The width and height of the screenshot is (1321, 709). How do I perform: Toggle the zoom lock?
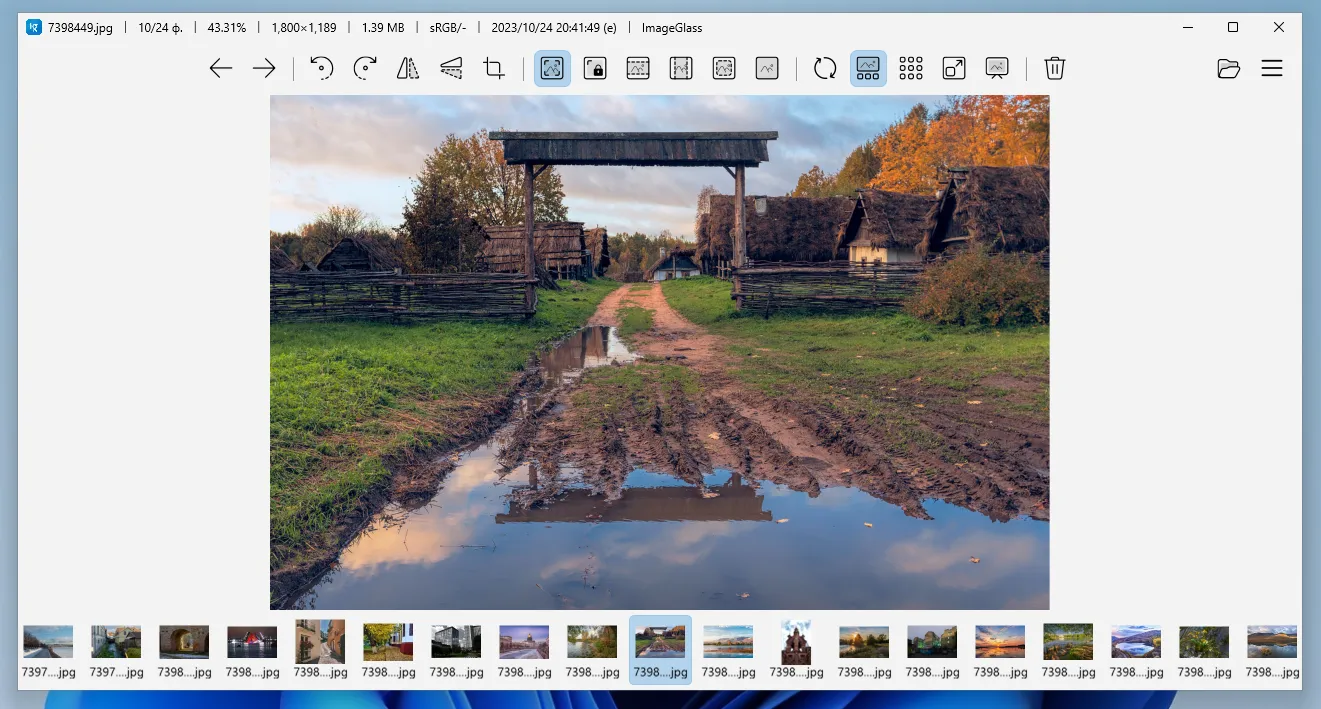[595, 68]
